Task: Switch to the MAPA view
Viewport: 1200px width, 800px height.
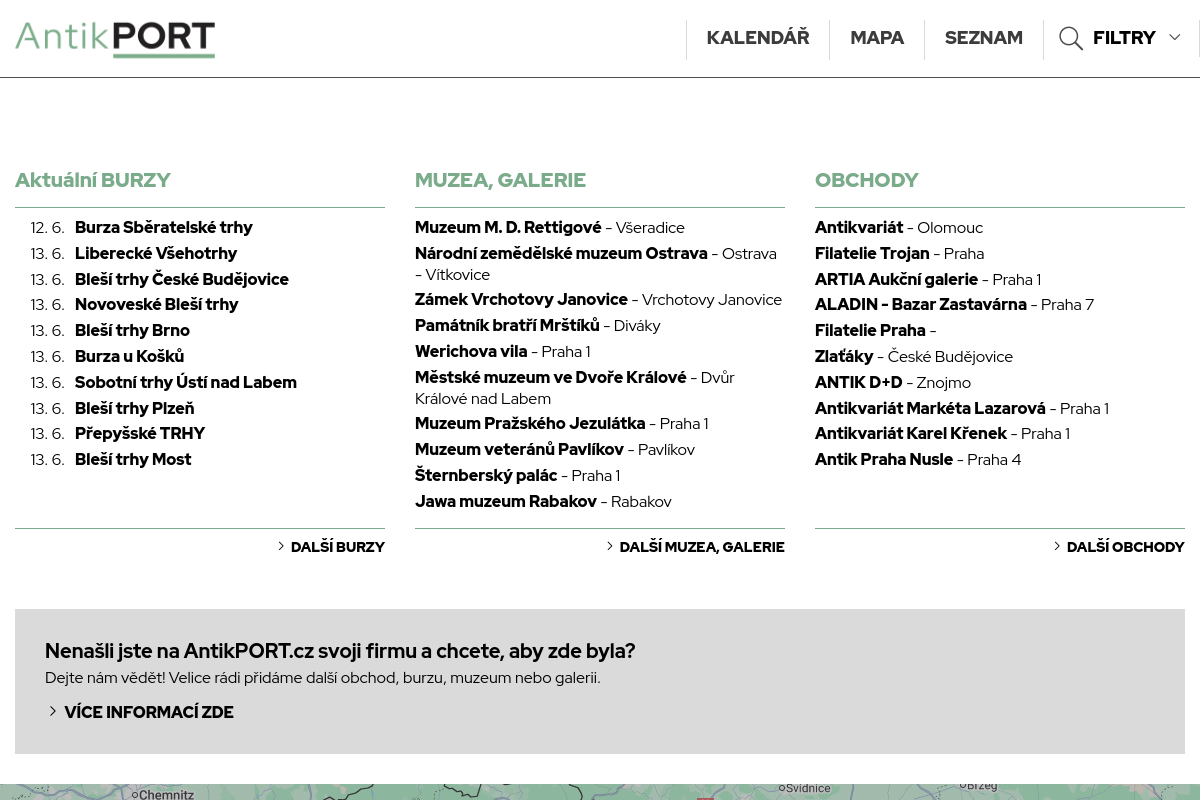Action: tap(877, 38)
